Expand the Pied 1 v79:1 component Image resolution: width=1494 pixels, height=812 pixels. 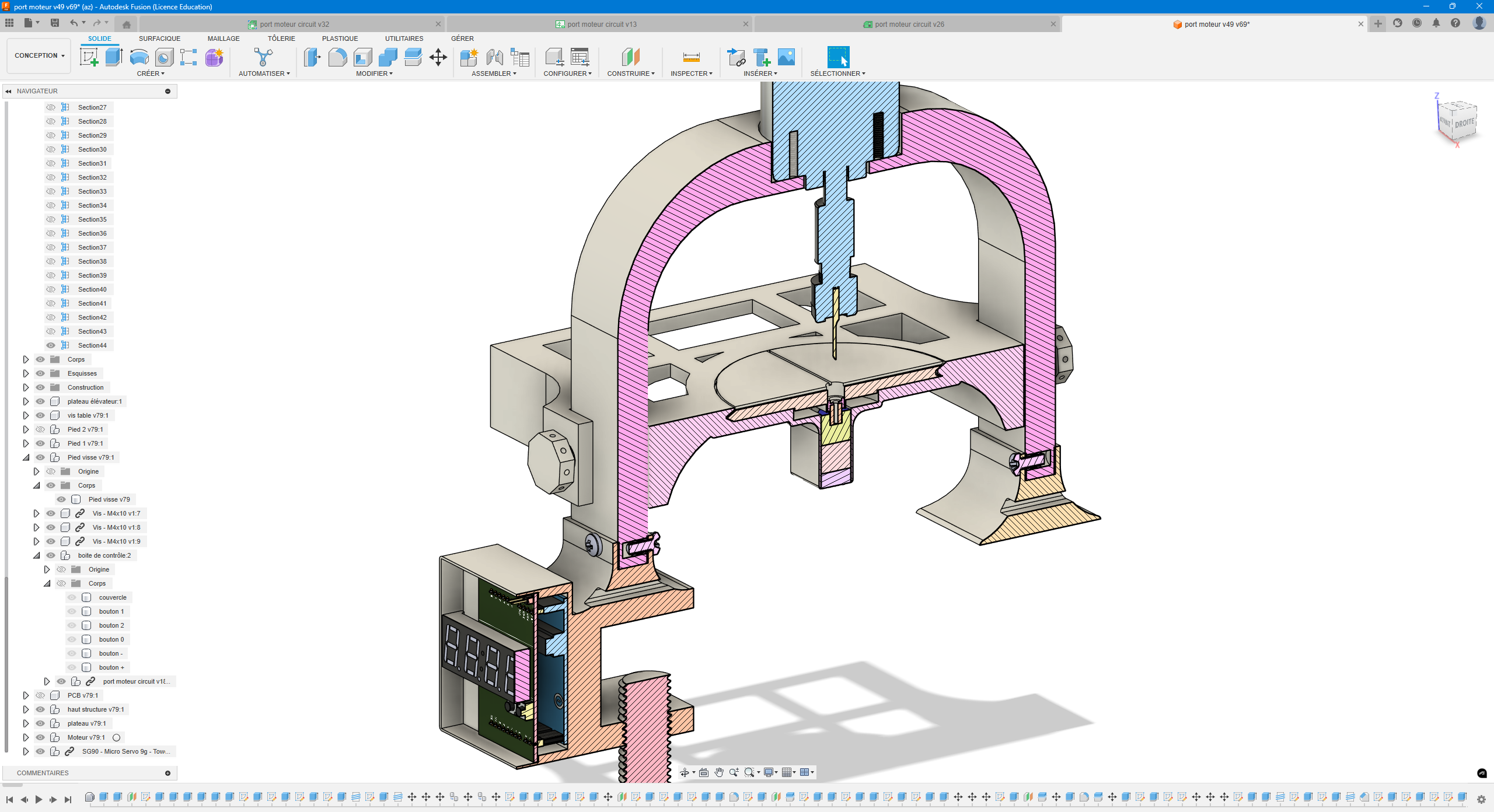coord(26,443)
